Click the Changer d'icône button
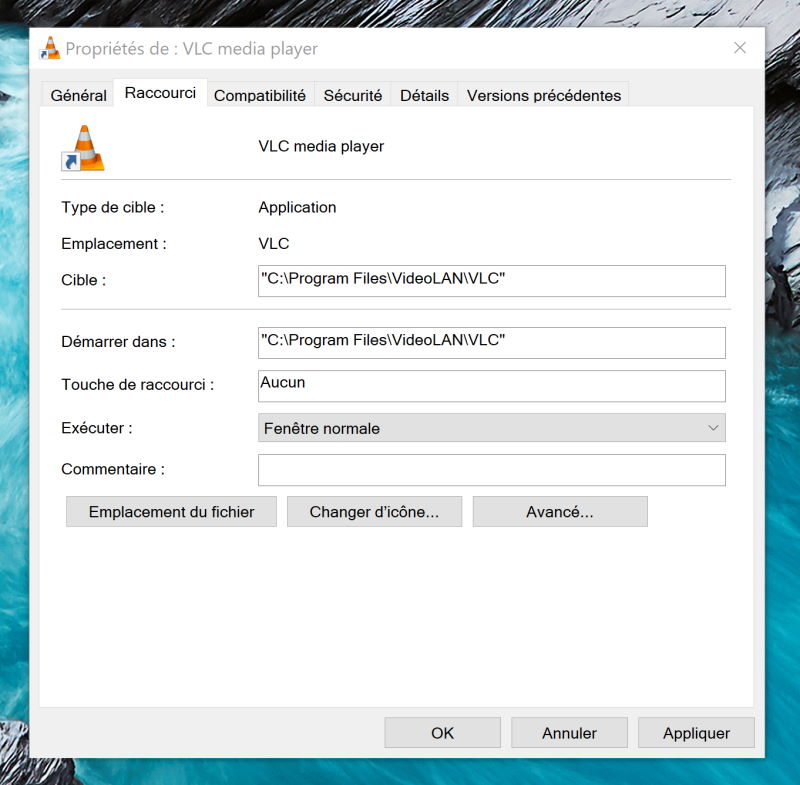The image size is (800, 785). point(374,512)
